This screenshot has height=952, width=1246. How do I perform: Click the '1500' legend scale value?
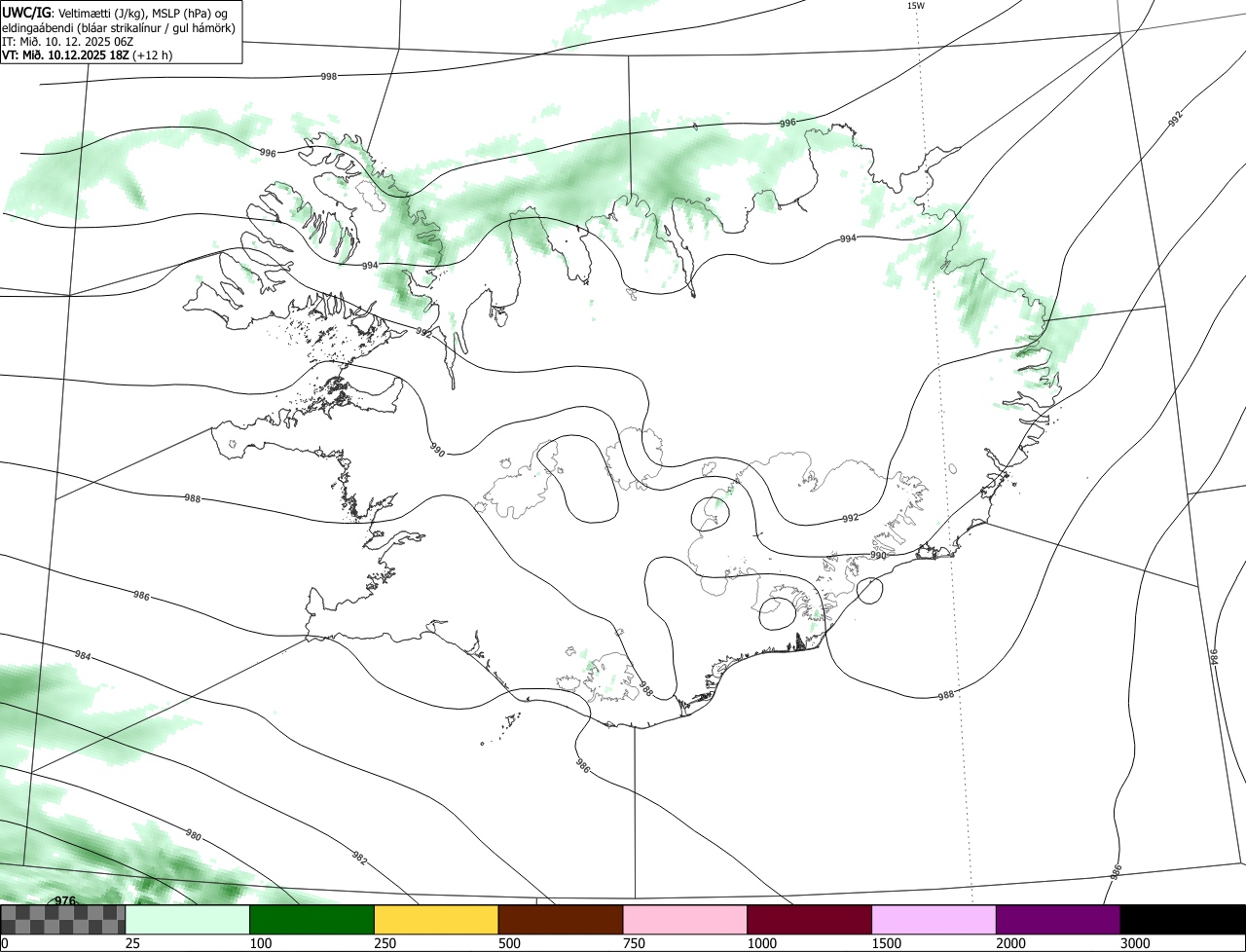(x=887, y=943)
